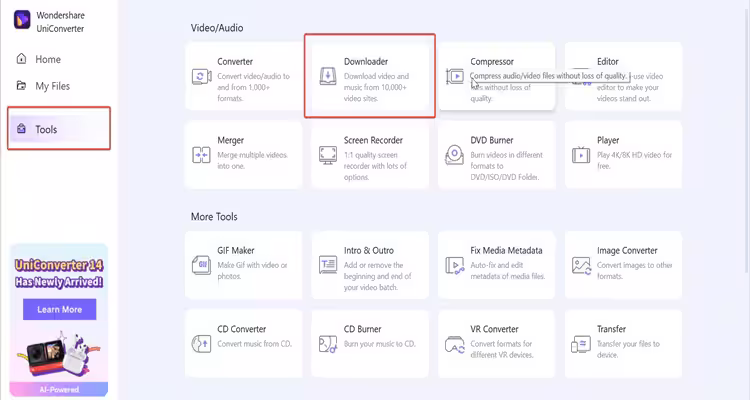Screen dimensions: 750x400
Task: Click the "AI-Powered" banner label
Action: coord(59,389)
